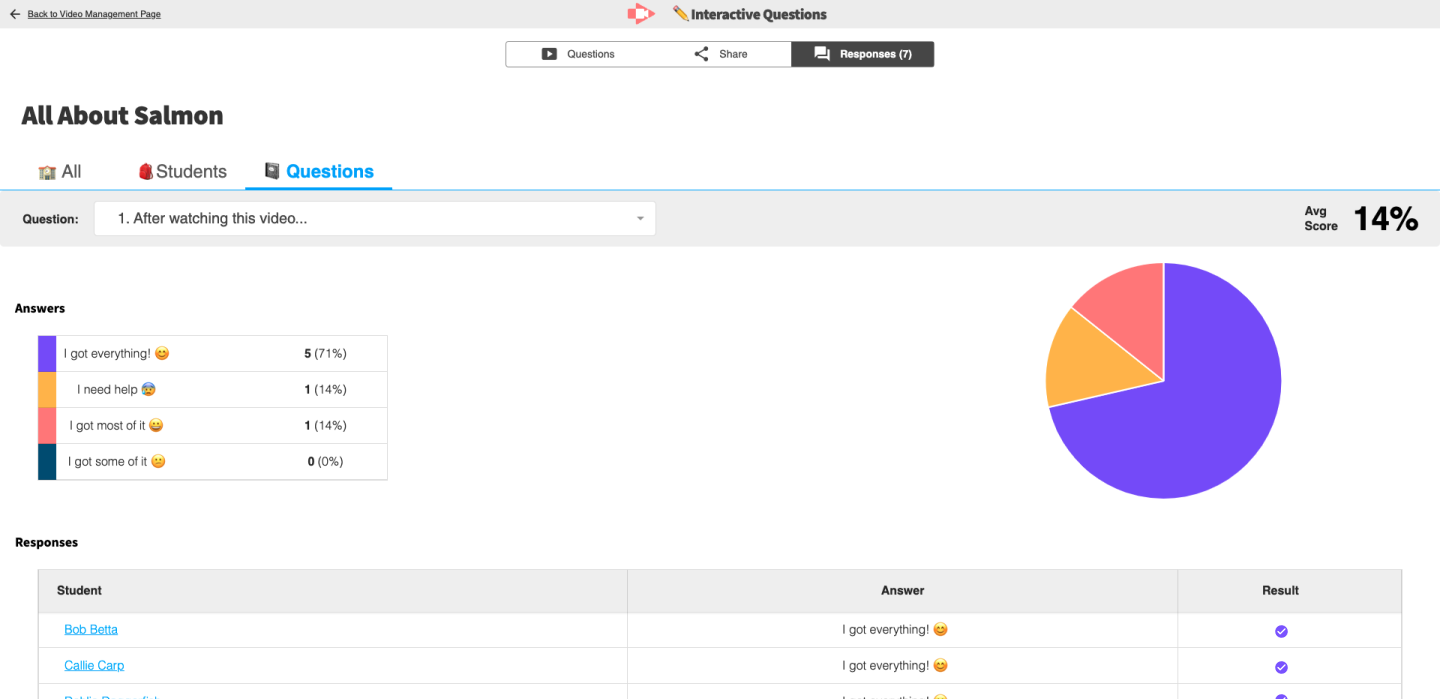This screenshot has width=1440, height=699.
Task: Click the school building icon on All tab
Action: 47,172
